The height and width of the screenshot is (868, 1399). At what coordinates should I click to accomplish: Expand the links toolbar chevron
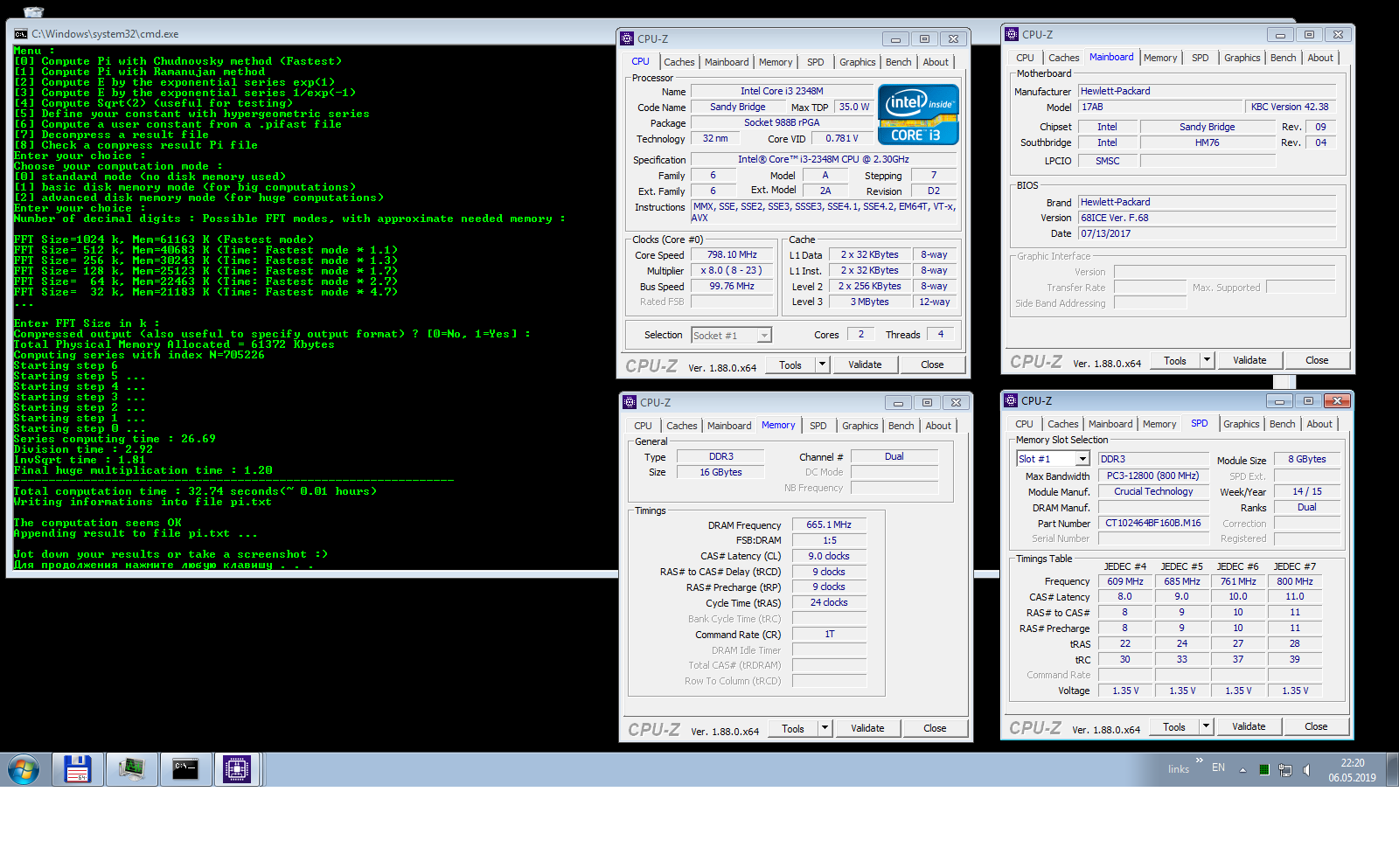point(1200,760)
